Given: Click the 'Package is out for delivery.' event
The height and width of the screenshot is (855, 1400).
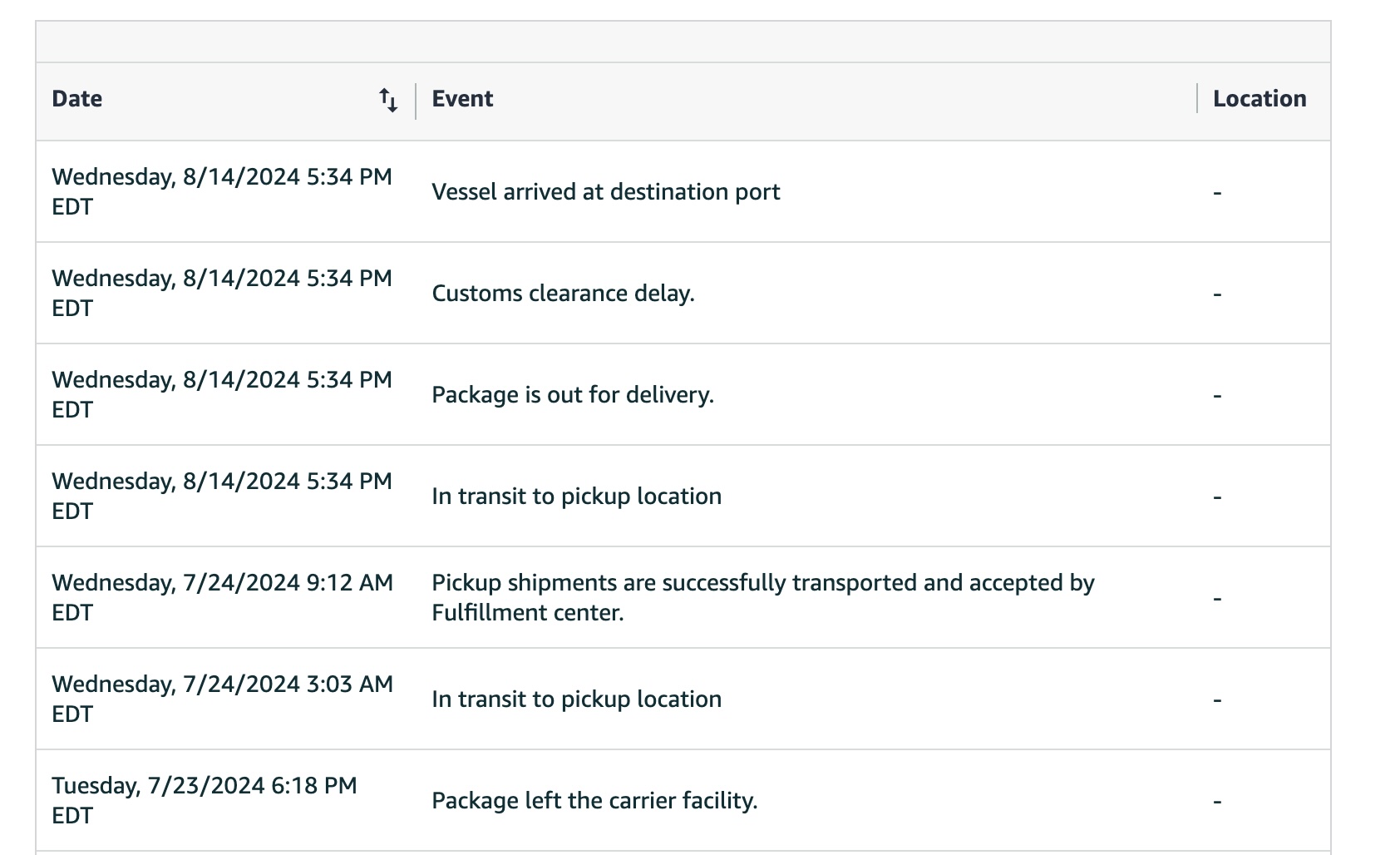Looking at the screenshot, I should [x=573, y=395].
